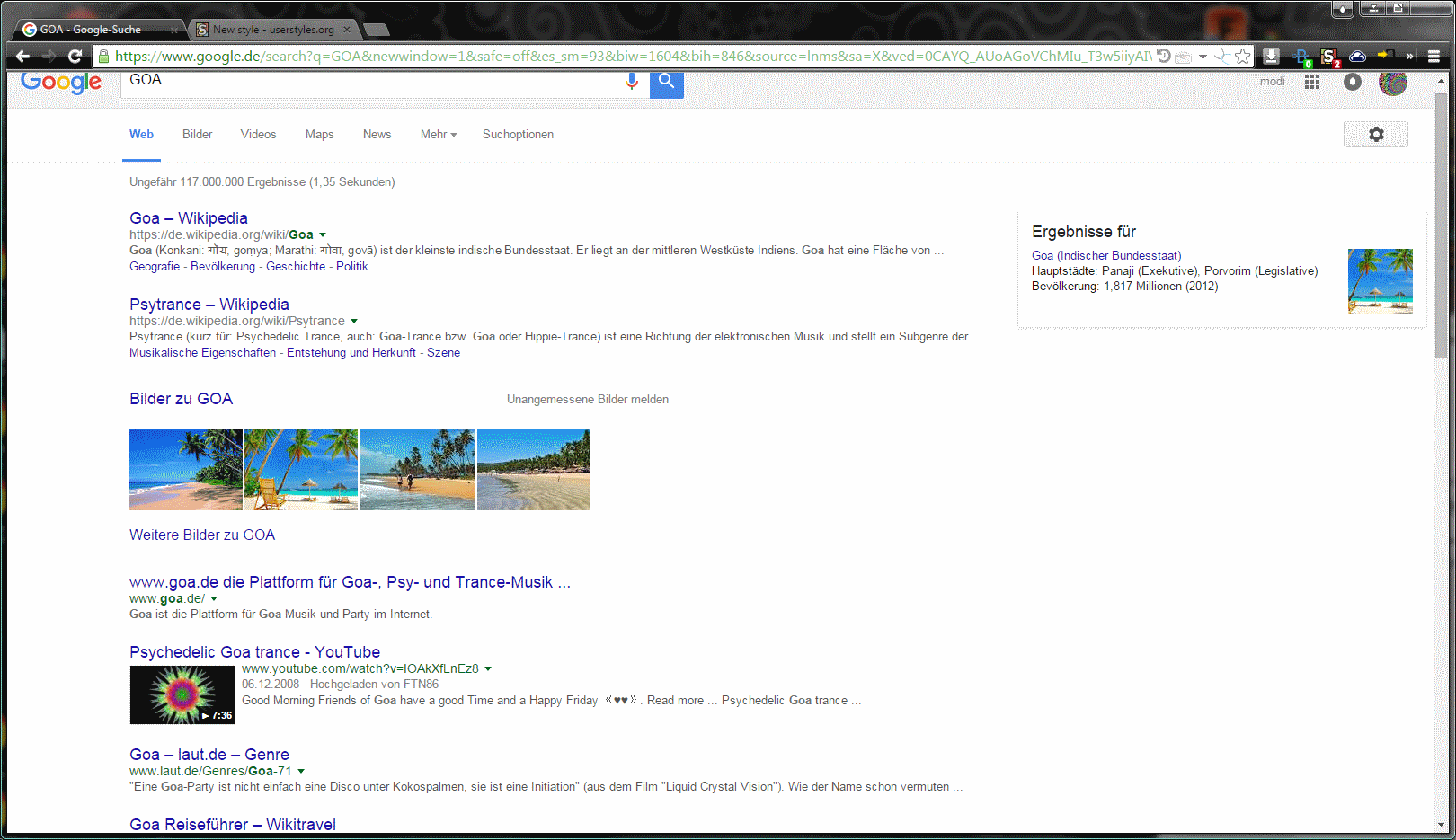This screenshot has height=840, width=1456.
Task: Click the blue extension with green 0 badge
Action: [x=1301, y=57]
